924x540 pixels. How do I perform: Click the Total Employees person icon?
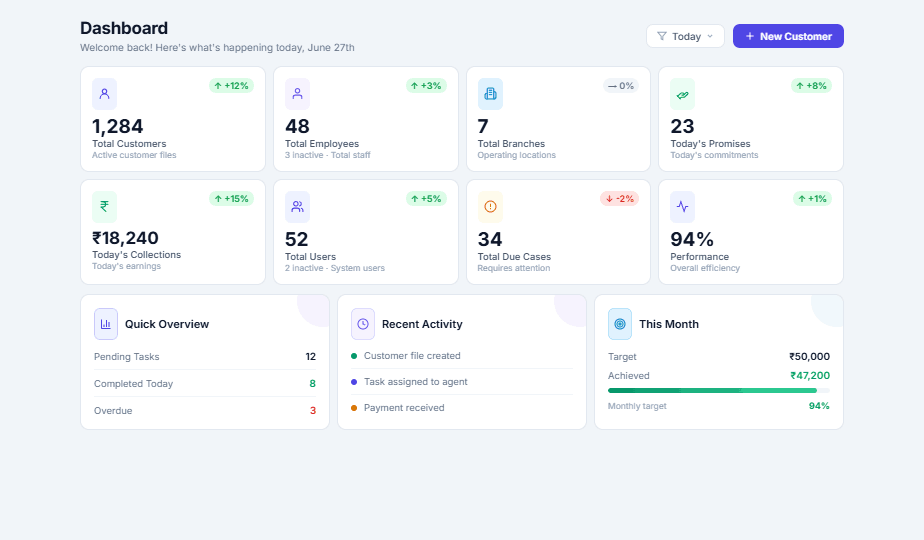pyautogui.click(x=298, y=94)
